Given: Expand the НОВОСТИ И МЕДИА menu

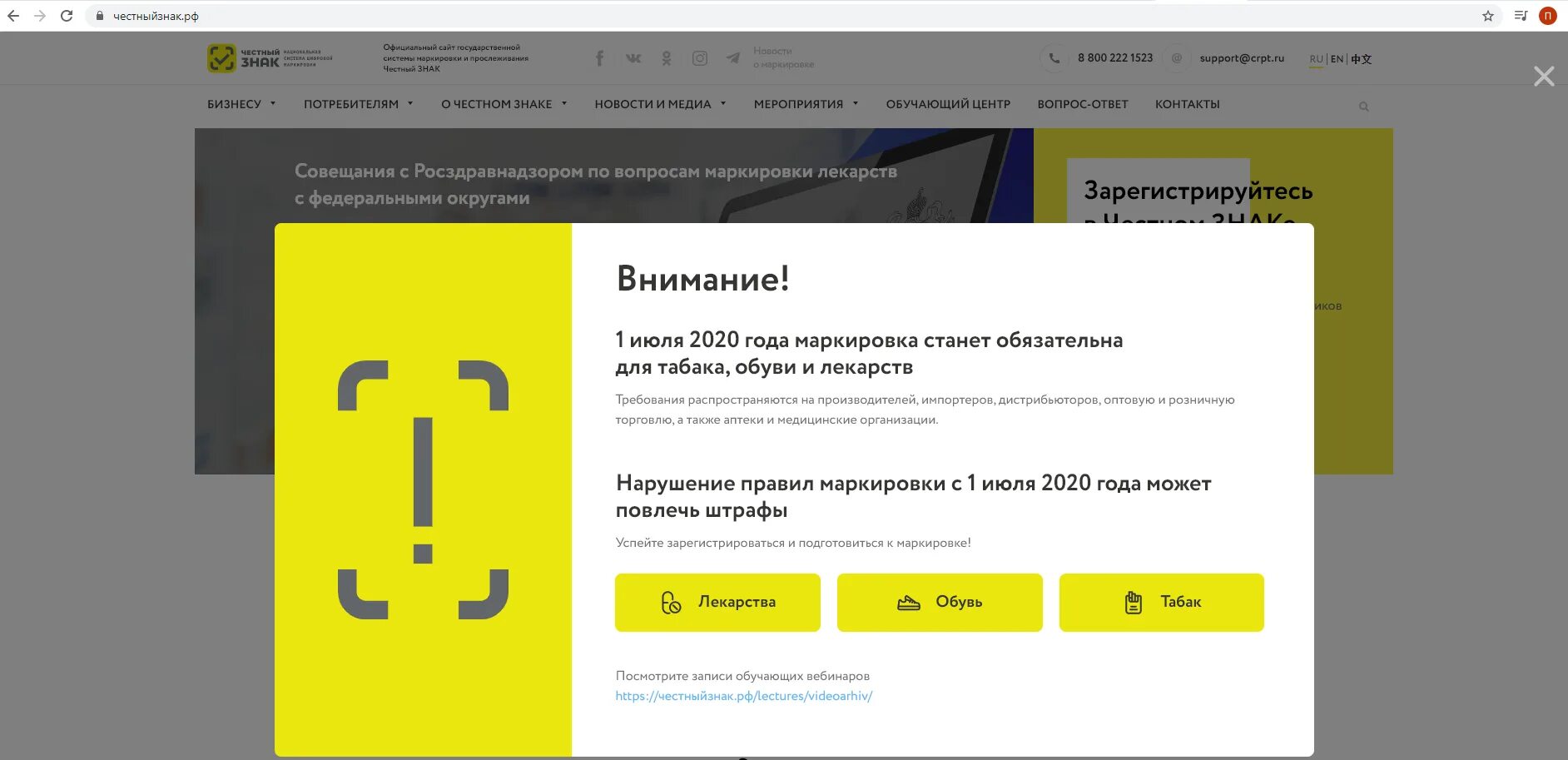Looking at the screenshot, I should click(660, 104).
